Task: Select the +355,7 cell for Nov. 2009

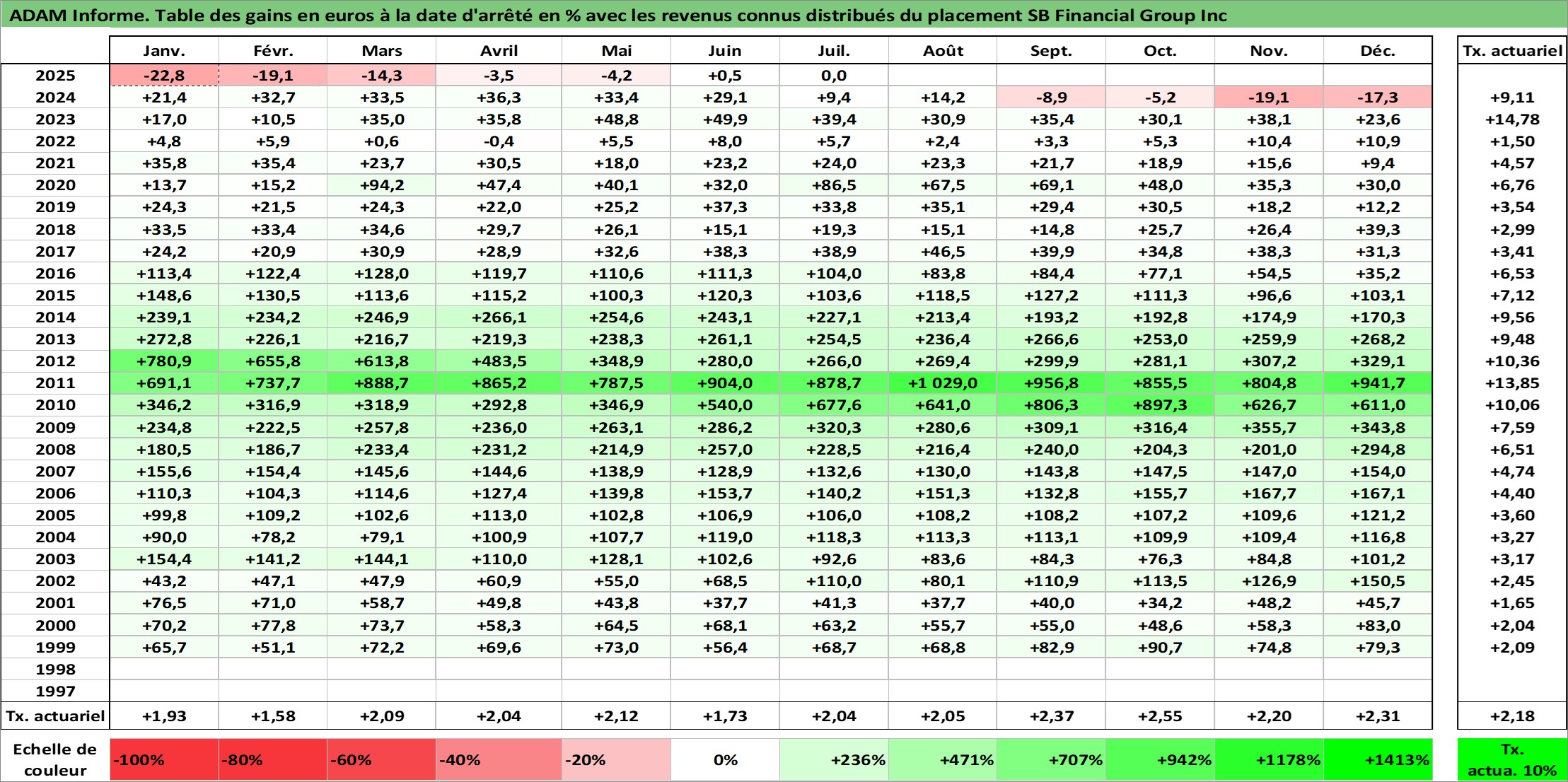Action: [1269, 427]
